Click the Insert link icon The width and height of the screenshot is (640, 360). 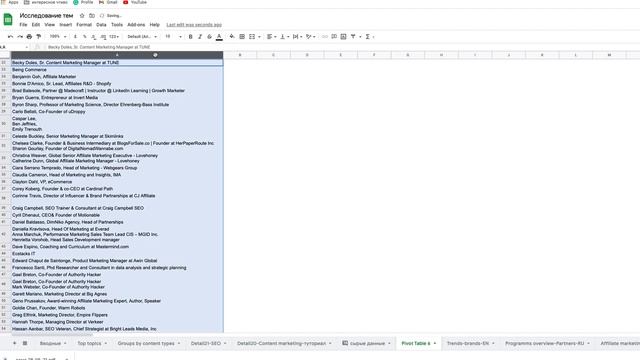tap(325, 37)
